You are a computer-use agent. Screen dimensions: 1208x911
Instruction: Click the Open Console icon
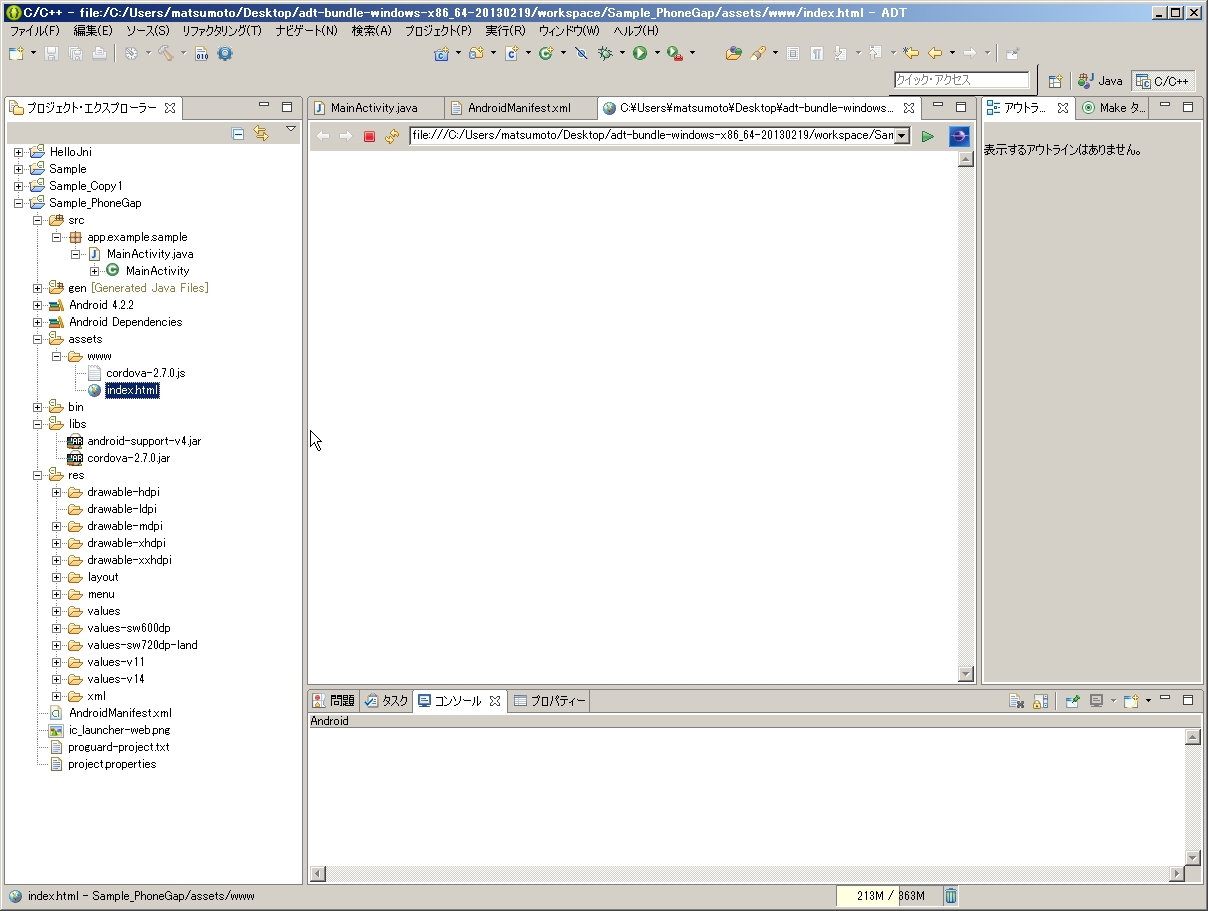(1131, 701)
